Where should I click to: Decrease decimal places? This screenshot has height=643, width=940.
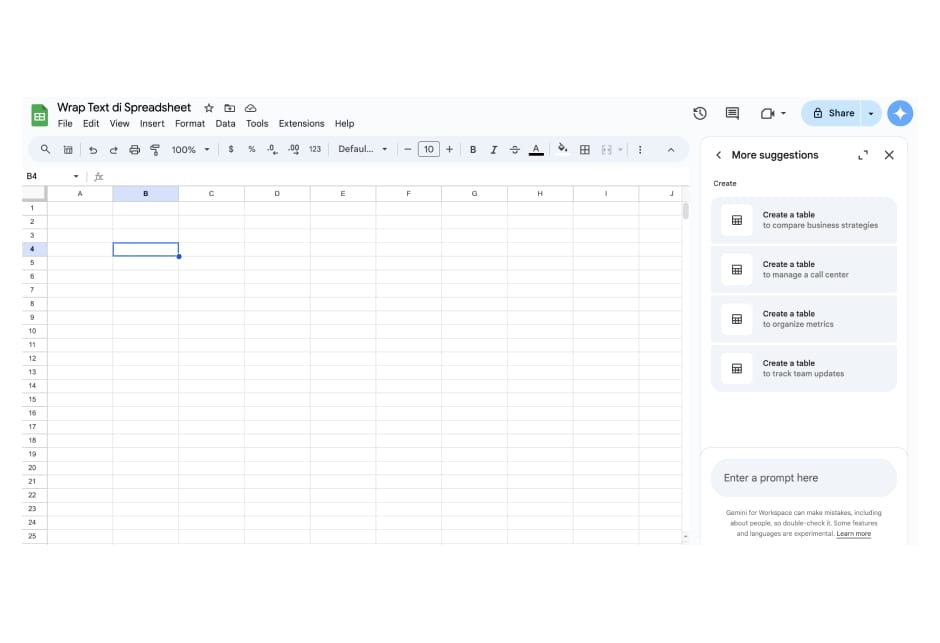pos(272,149)
